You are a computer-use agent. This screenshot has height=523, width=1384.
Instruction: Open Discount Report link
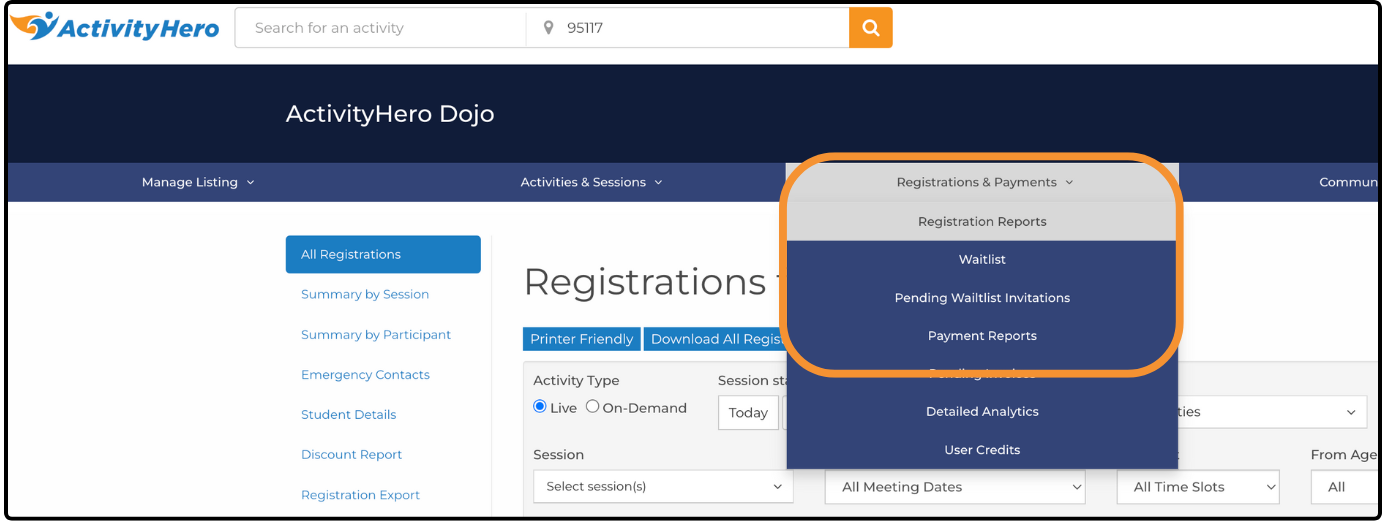[x=351, y=455]
